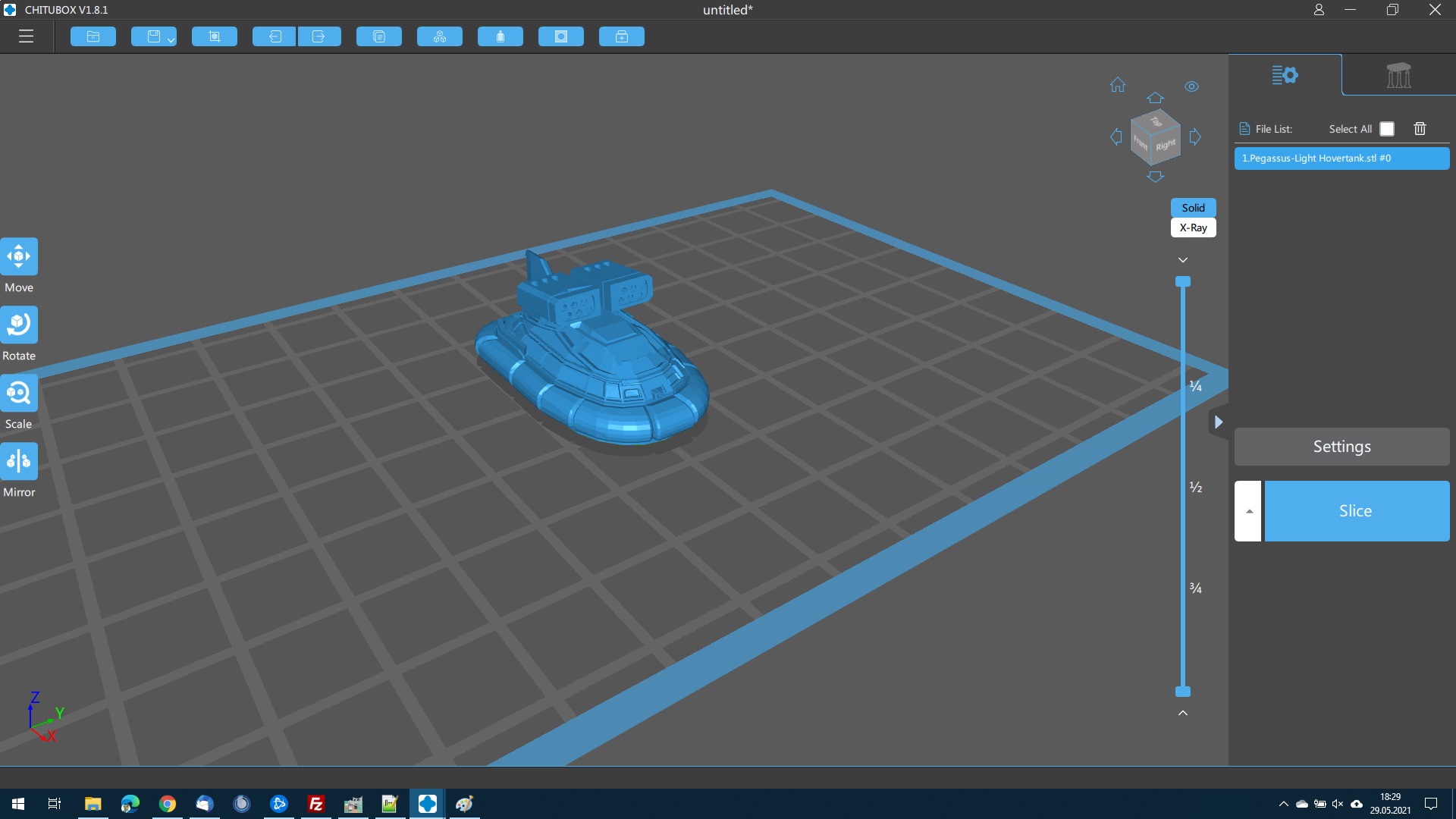Click the layer slider top handle

tap(1183, 281)
